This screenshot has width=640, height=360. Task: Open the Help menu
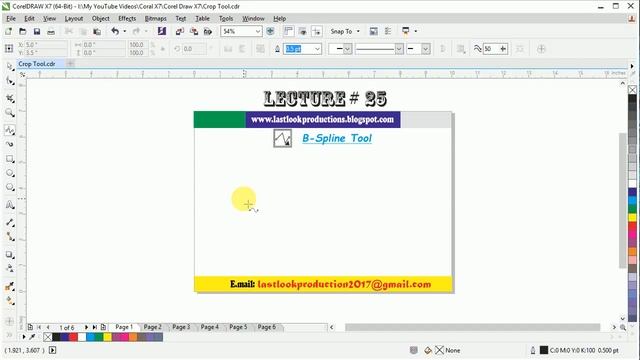coord(280,18)
